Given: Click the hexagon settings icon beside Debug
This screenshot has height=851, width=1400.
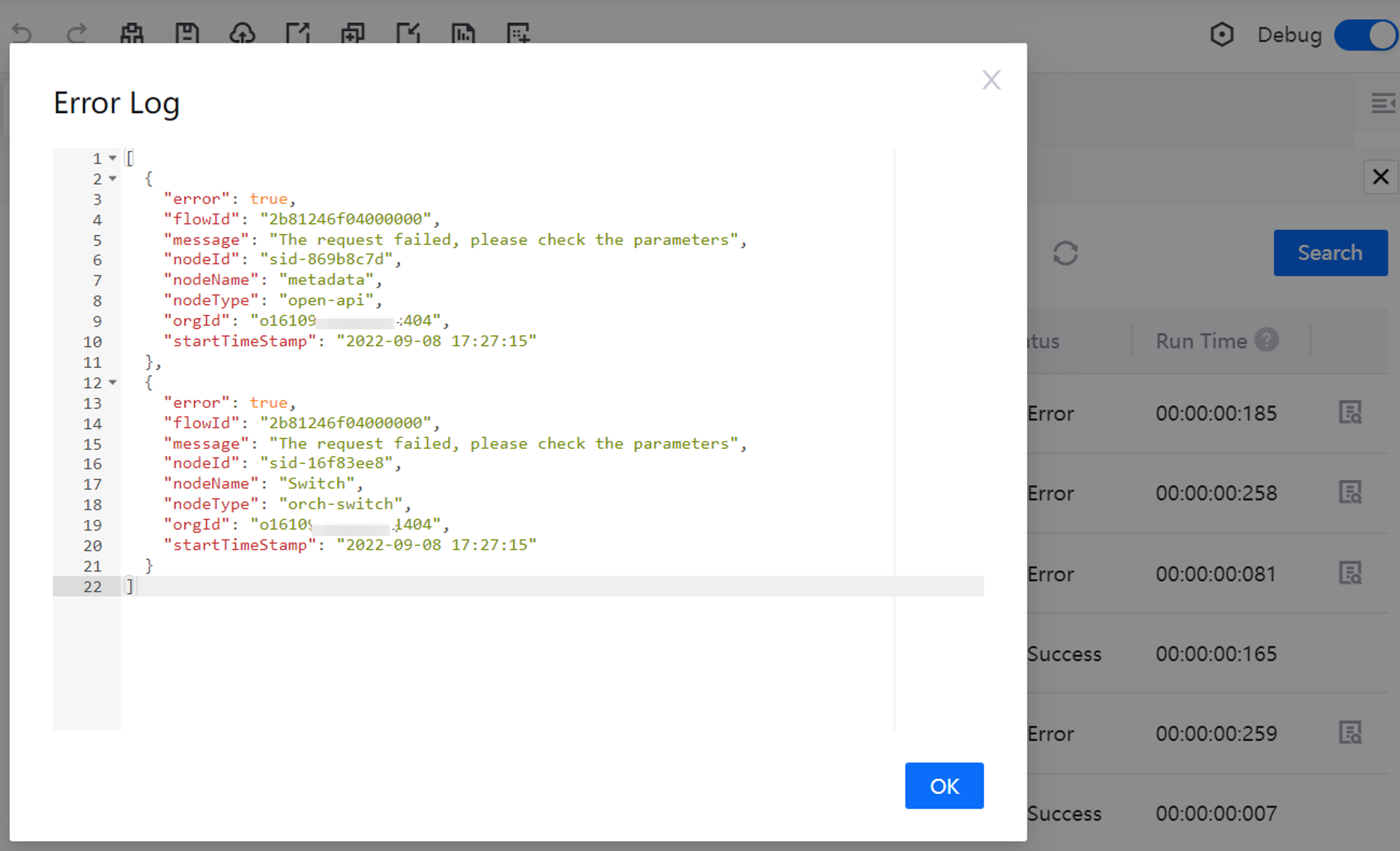Looking at the screenshot, I should (x=1222, y=35).
